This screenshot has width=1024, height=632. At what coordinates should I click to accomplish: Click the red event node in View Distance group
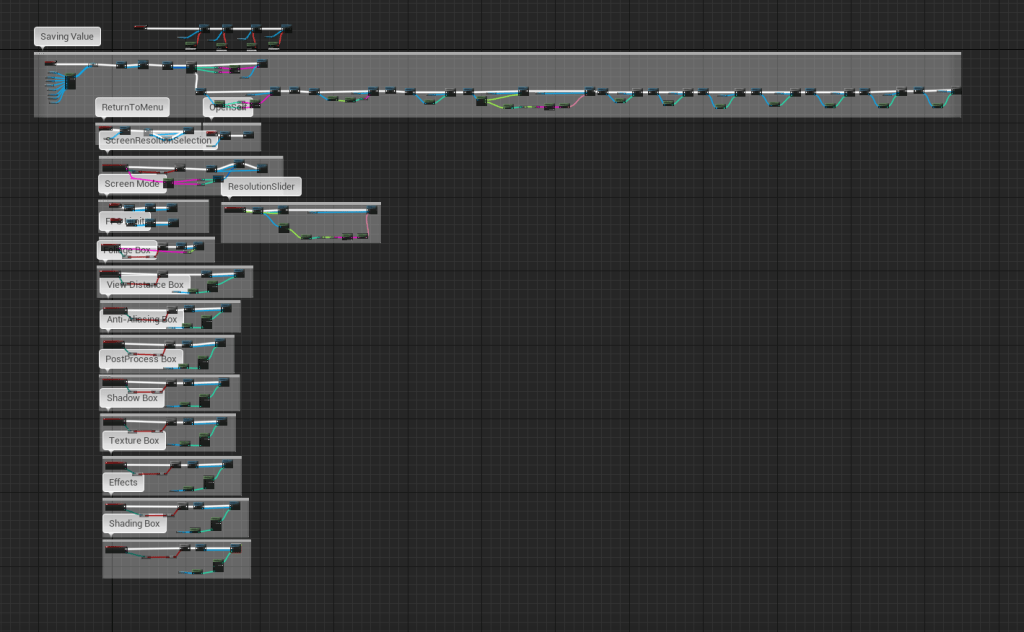(x=116, y=307)
